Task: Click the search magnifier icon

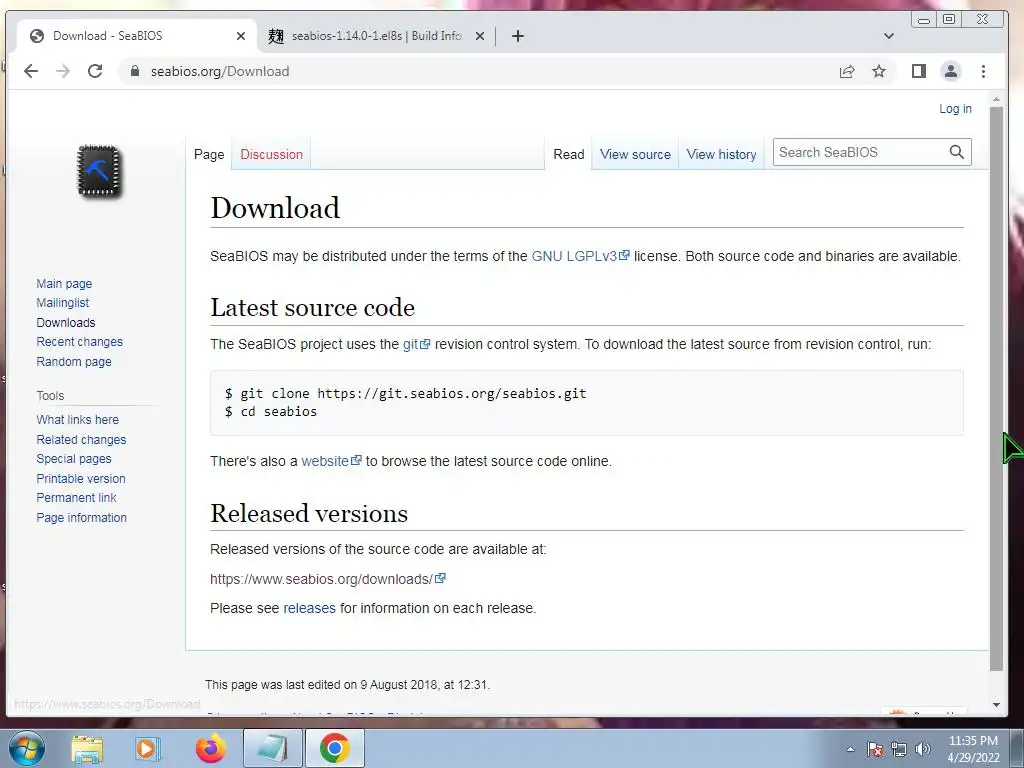Action: pos(957,152)
